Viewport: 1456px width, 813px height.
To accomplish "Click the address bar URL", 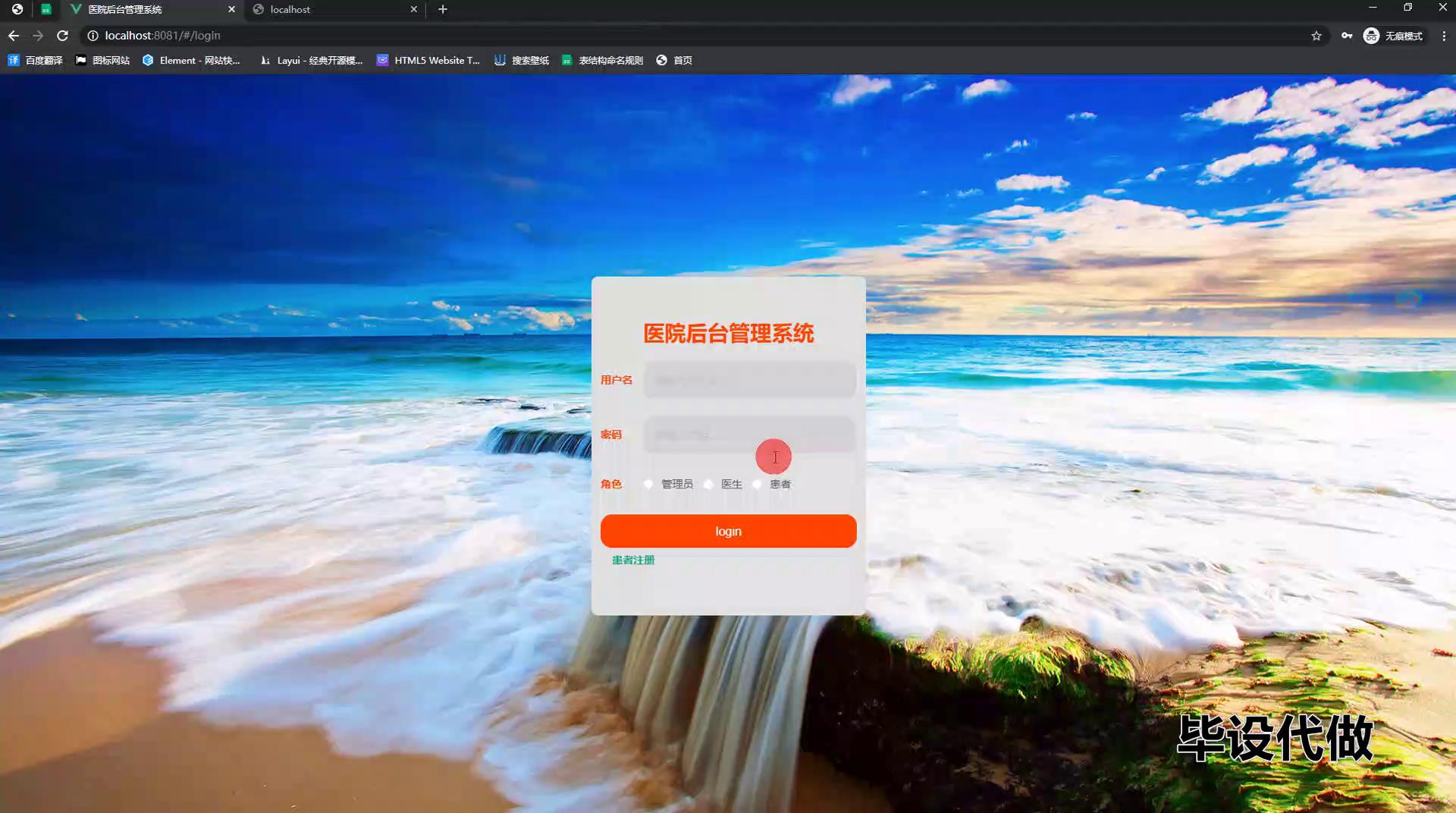I will [x=162, y=36].
